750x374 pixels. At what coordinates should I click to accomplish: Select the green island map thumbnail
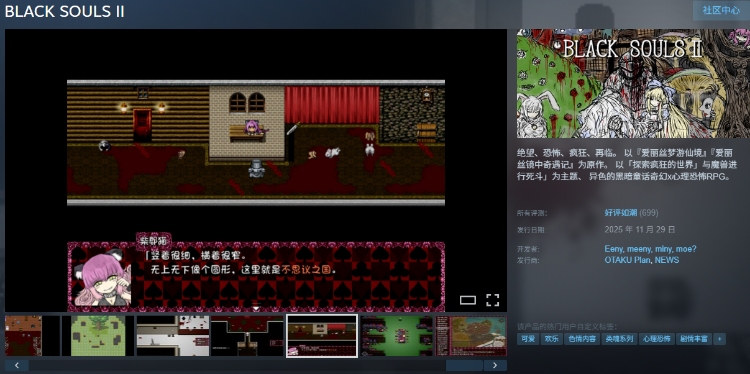98,335
